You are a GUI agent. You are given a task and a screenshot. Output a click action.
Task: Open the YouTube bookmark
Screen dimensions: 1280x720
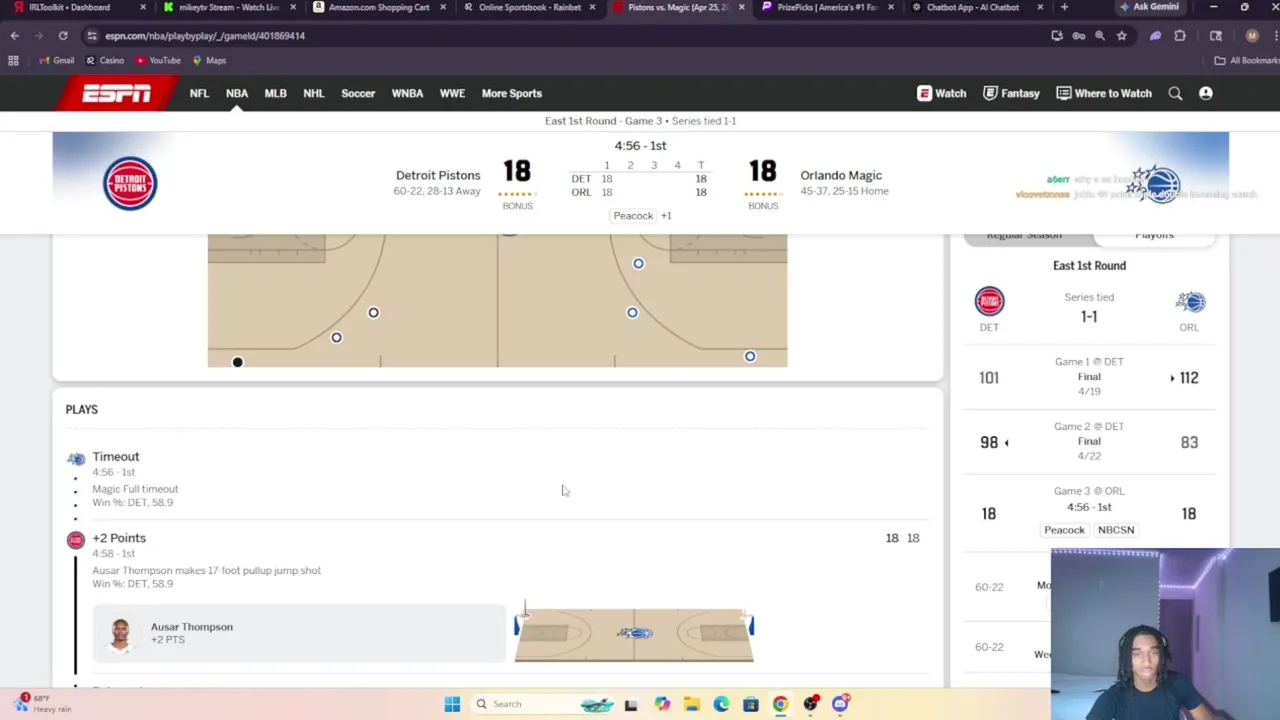pyautogui.click(x=158, y=61)
